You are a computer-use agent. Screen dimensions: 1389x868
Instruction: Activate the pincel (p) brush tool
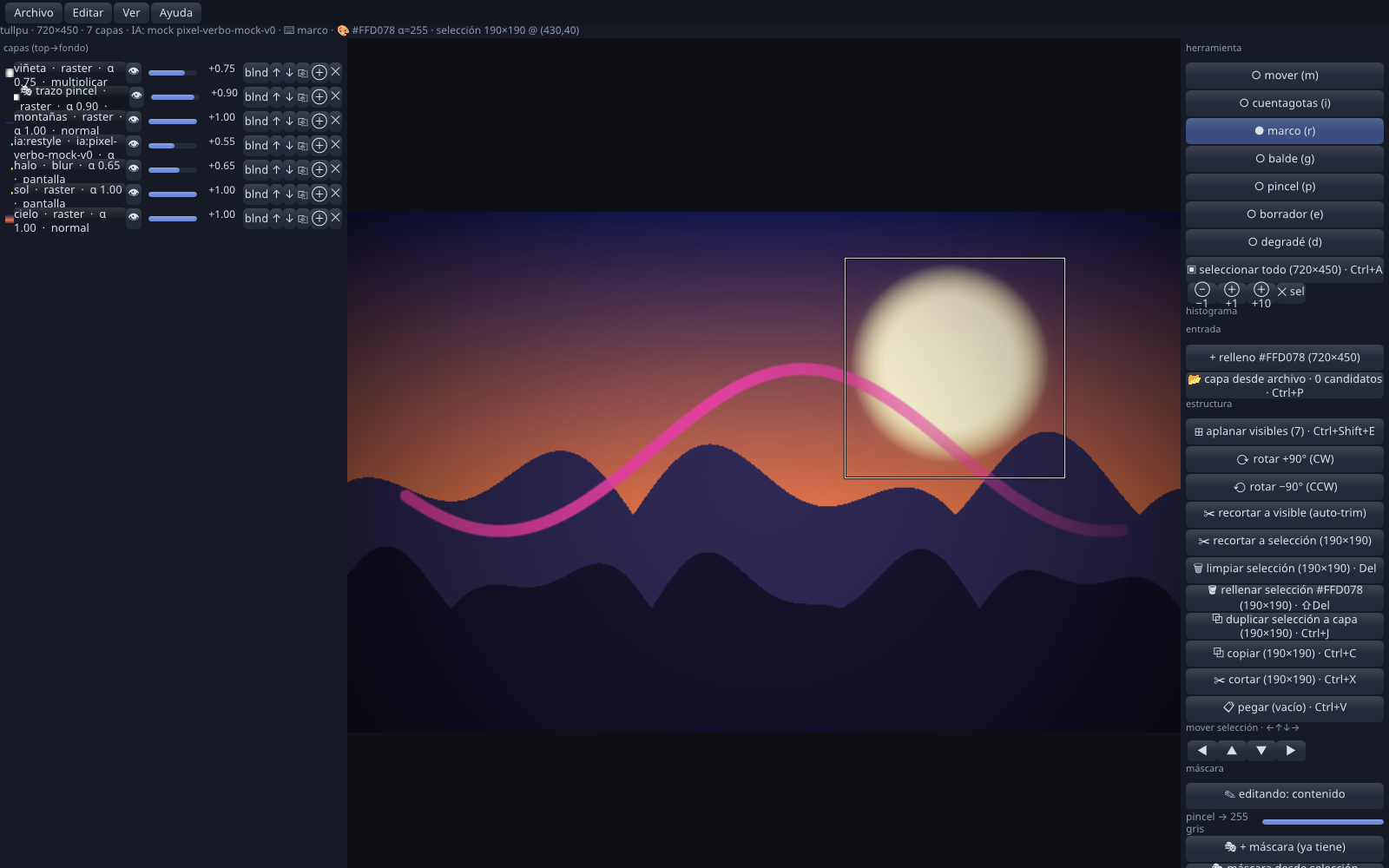coord(1285,187)
